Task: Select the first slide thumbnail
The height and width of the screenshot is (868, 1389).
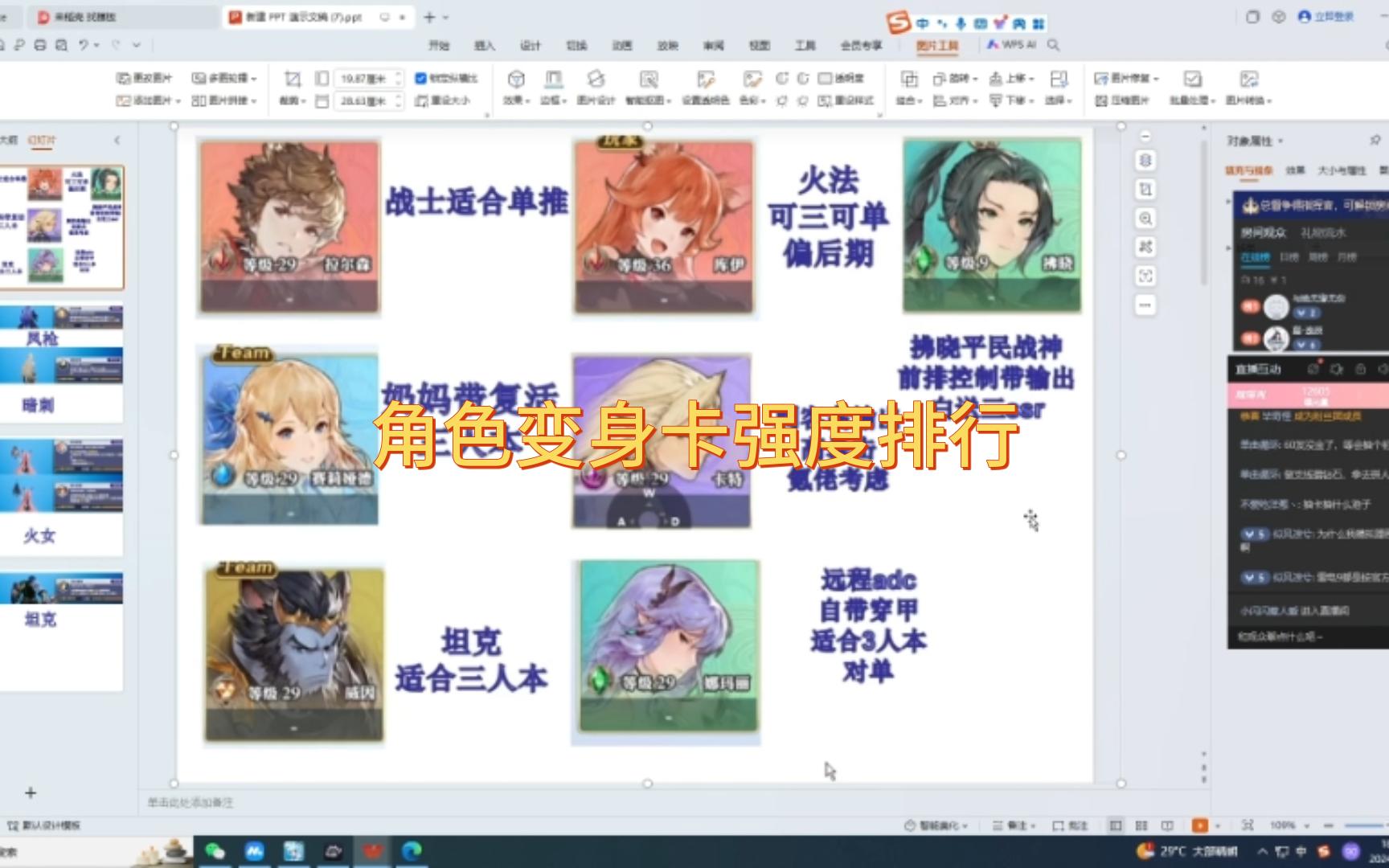Action: (63, 227)
